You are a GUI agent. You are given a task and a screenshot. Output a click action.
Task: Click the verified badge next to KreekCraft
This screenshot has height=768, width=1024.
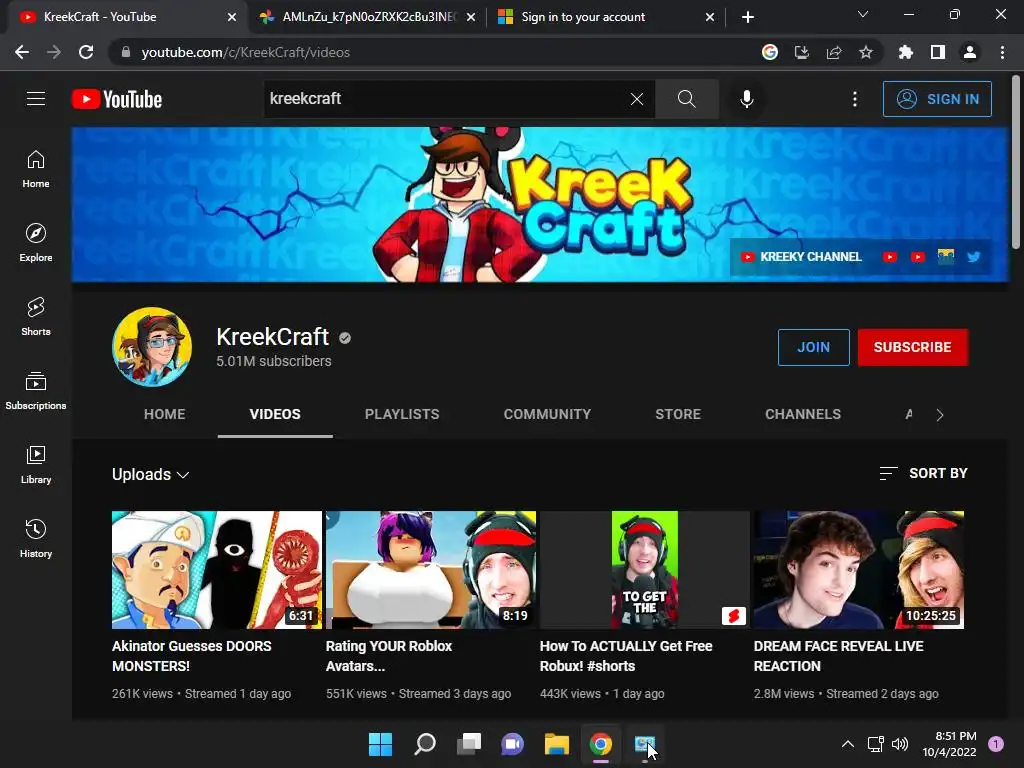click(345, 338)
